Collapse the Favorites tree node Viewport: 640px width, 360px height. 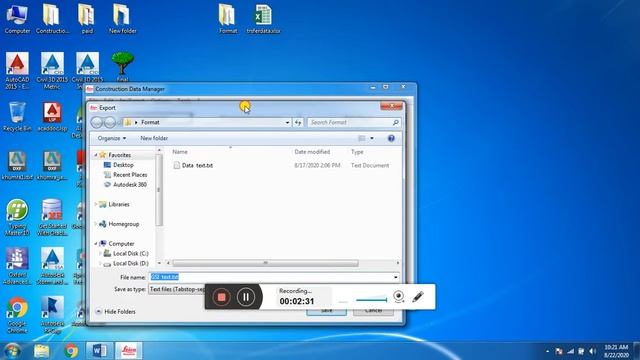tap(96, 155)
